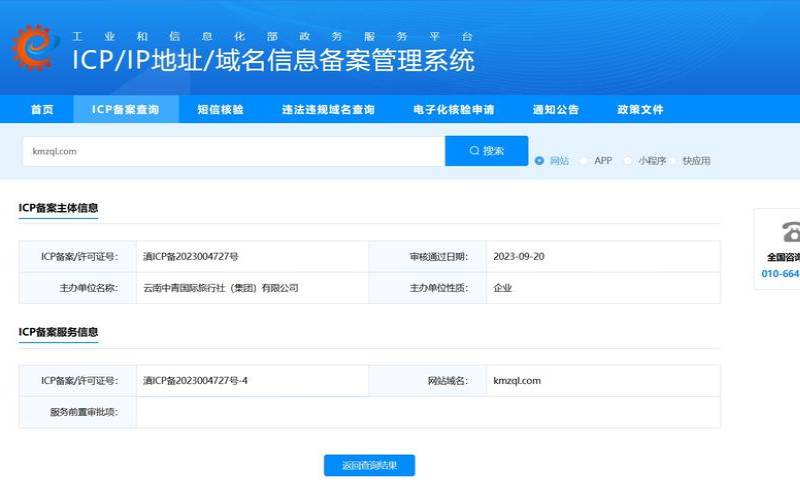Click the ICP备案服务信息 section heading
Image resolution: width=800 pixels, height=500 pixels.
click(58, 332)
